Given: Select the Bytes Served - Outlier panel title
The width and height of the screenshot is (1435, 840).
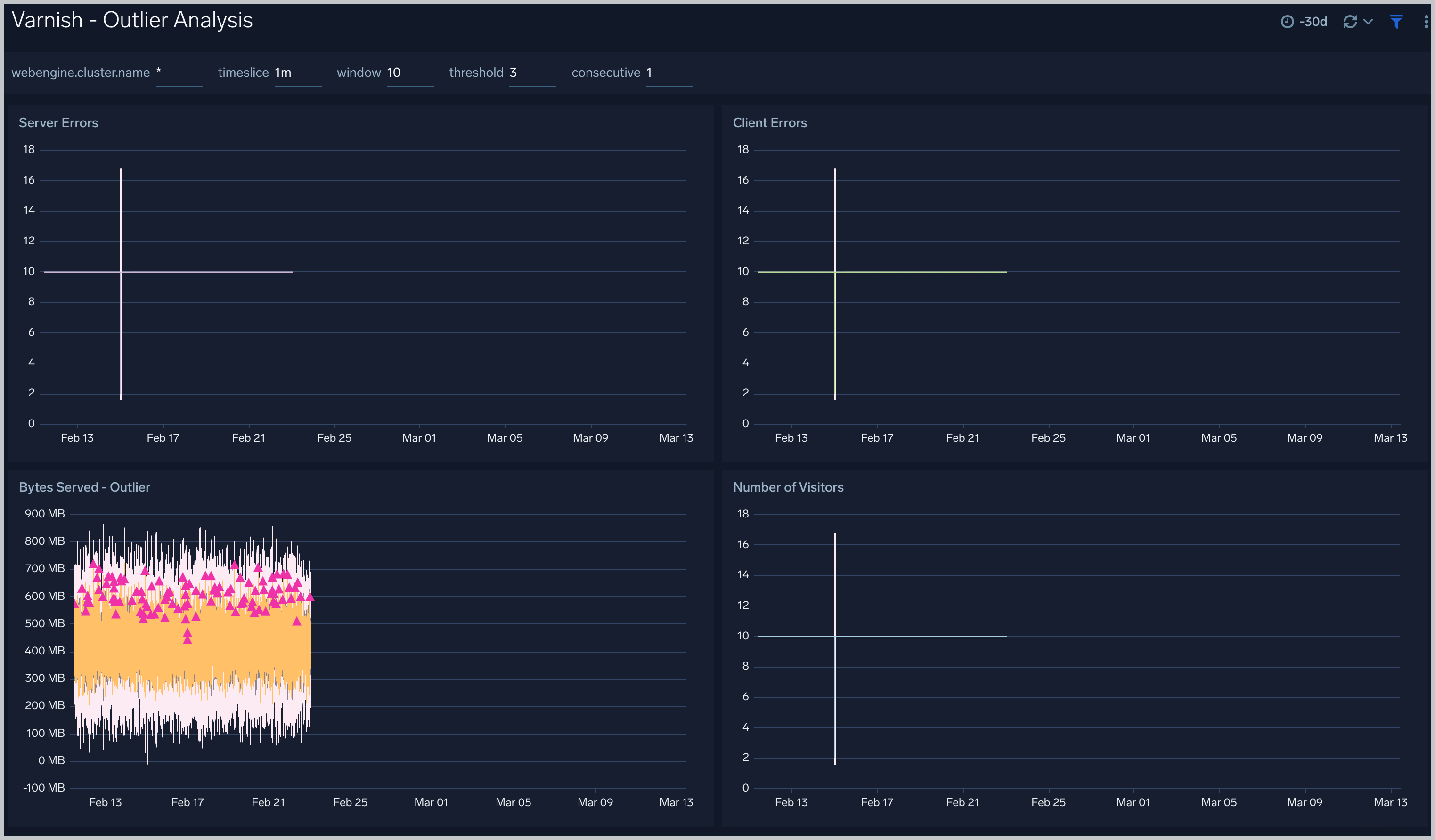Looking at the screenshot, I should click(85, 486).
